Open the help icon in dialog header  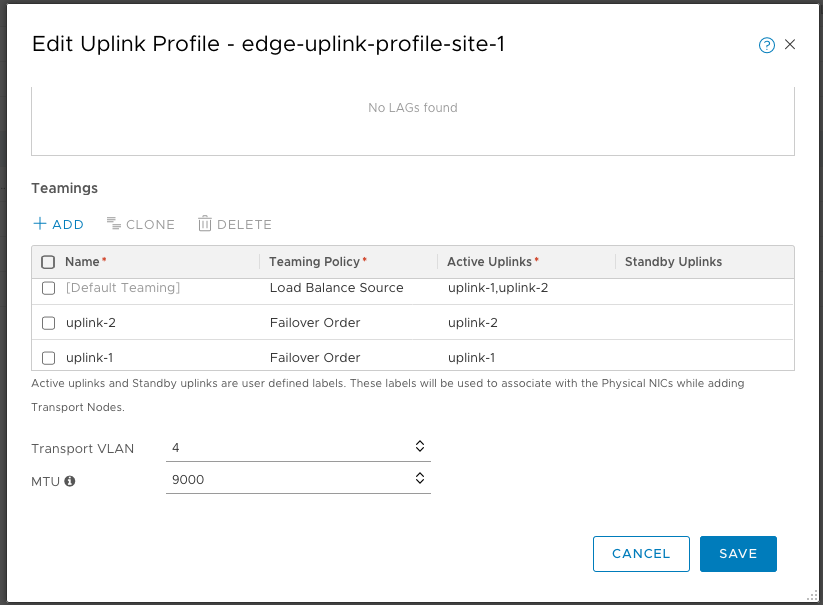[767, 45]
